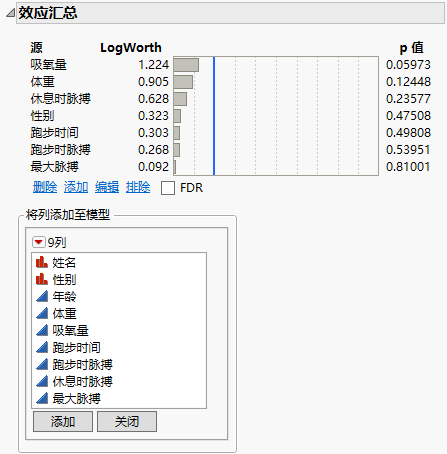
Task: Click p value 0.23577
Action: [408, 99]
